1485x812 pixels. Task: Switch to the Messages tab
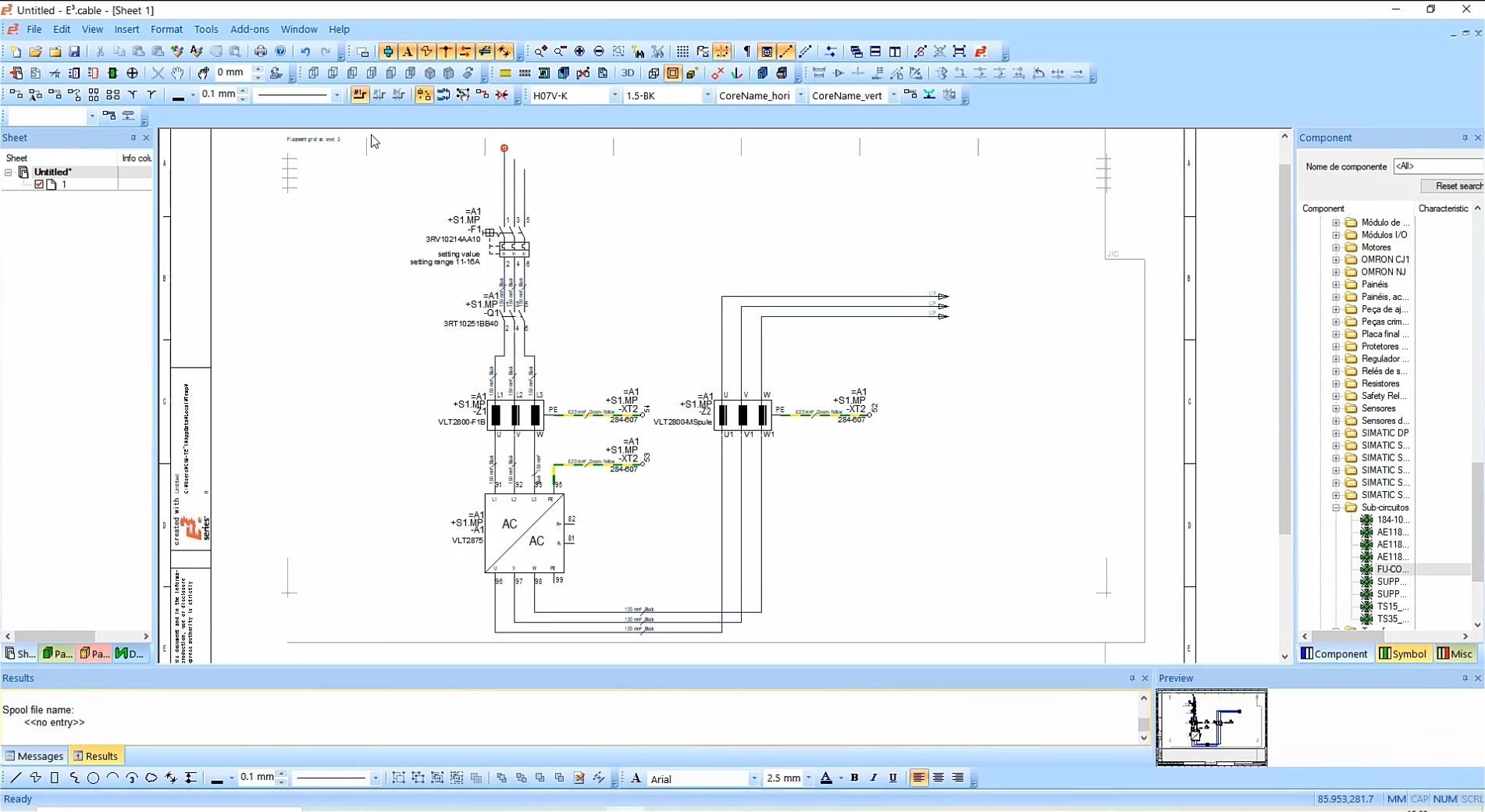point(34,756)
